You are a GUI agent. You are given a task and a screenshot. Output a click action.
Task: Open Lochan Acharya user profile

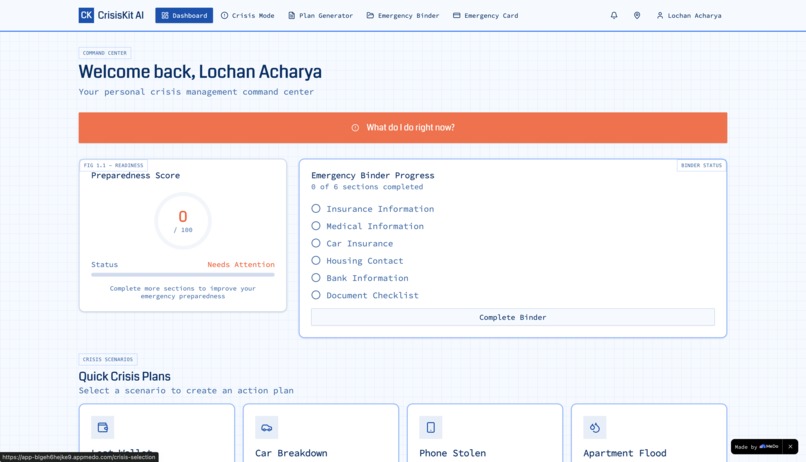689,15
